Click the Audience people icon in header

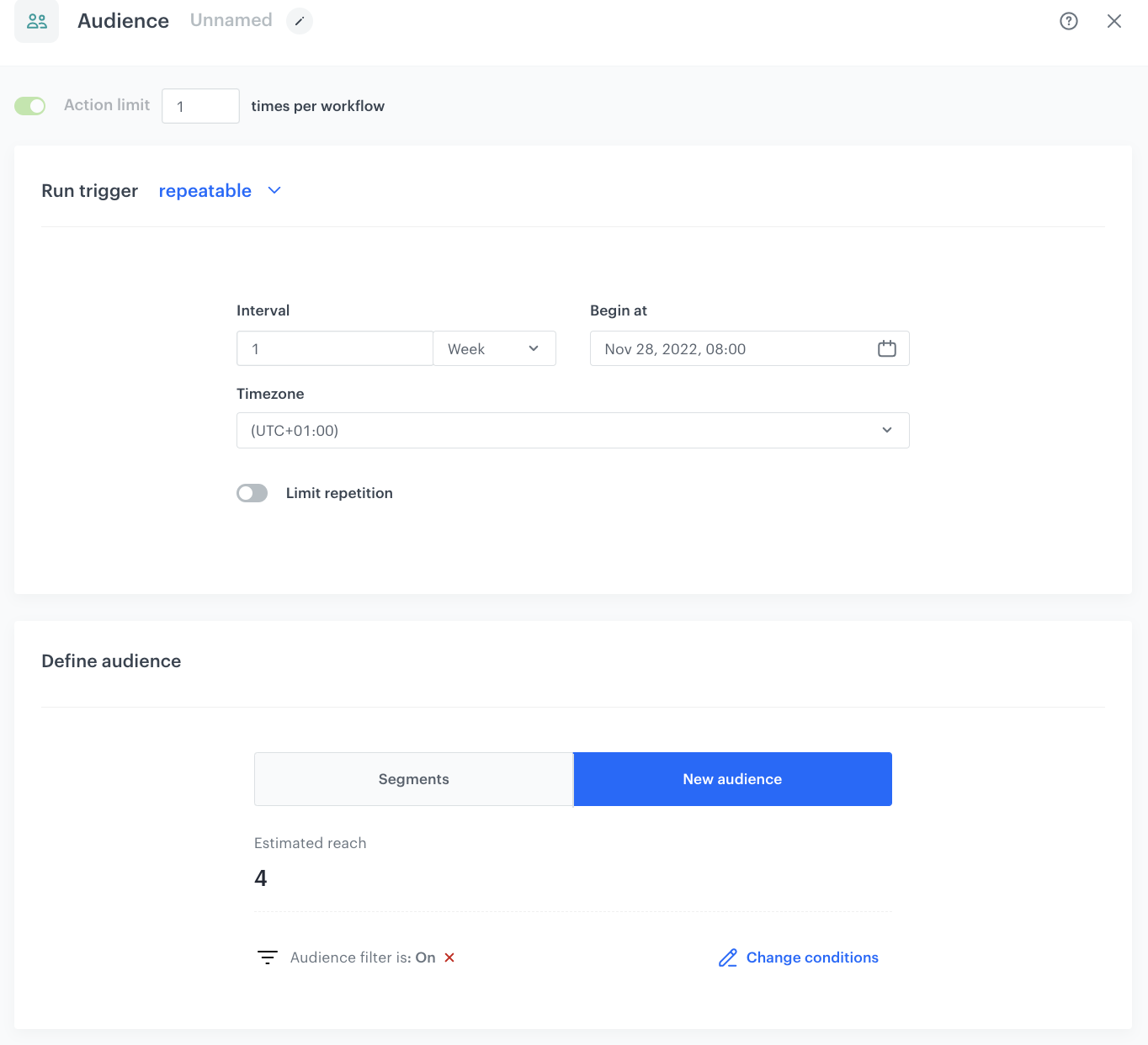pos(36,21)
